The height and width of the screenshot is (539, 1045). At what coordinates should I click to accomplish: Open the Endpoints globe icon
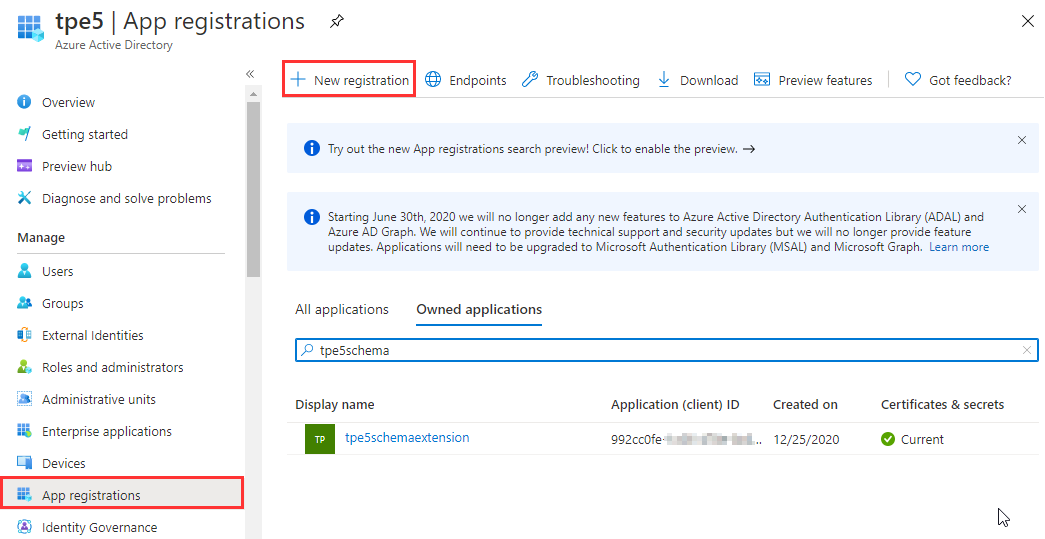pyautogui.click(x=433, y=80)
